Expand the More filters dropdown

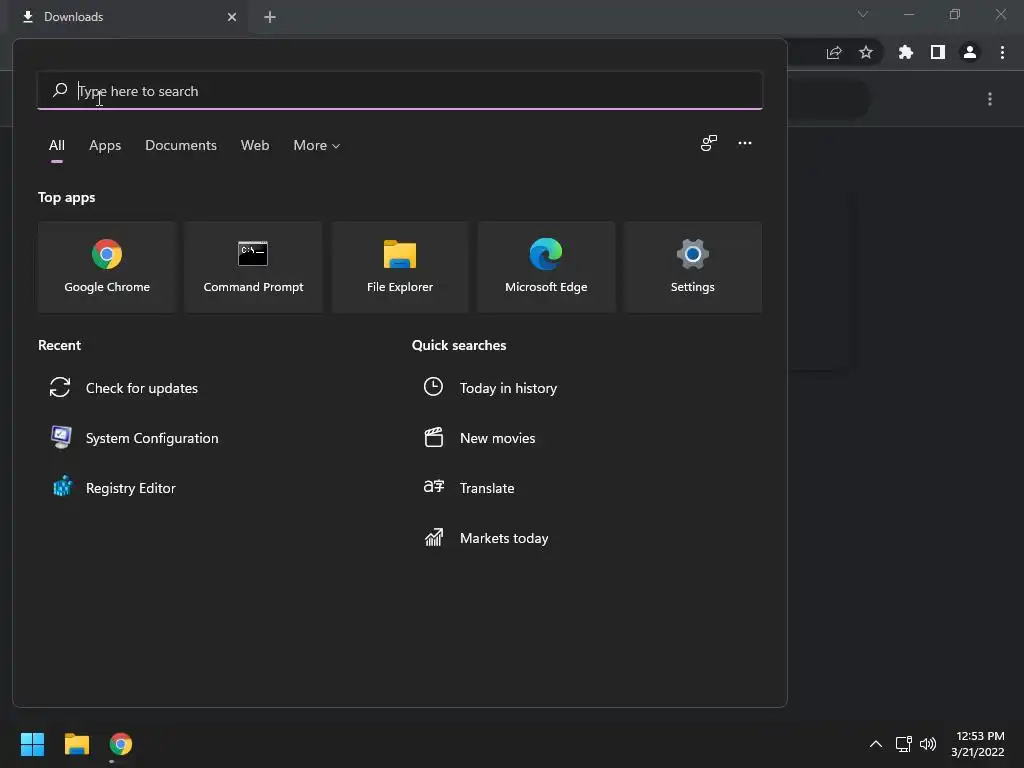(x=317, y=145)
